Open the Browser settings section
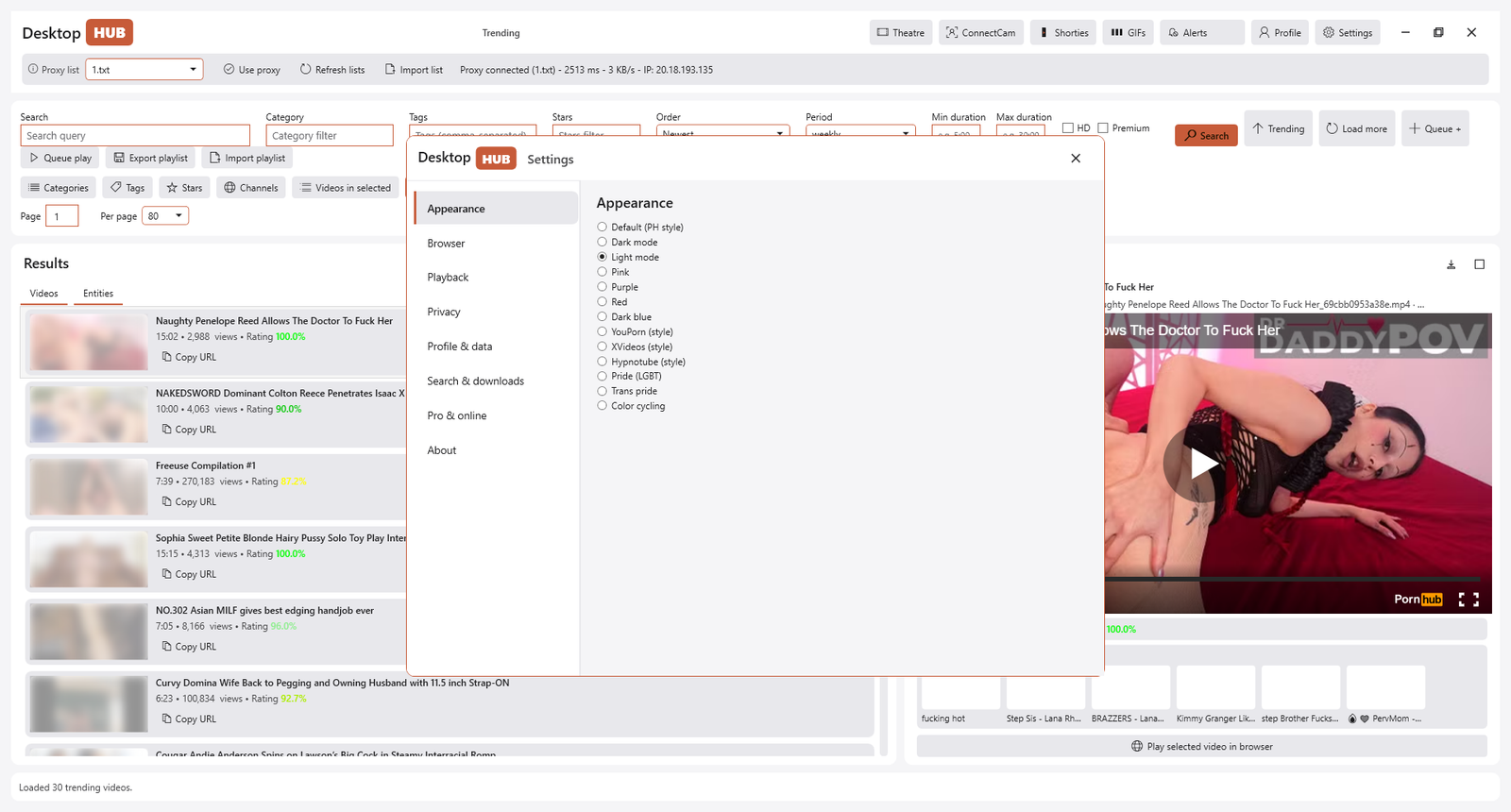 (496, 244)
